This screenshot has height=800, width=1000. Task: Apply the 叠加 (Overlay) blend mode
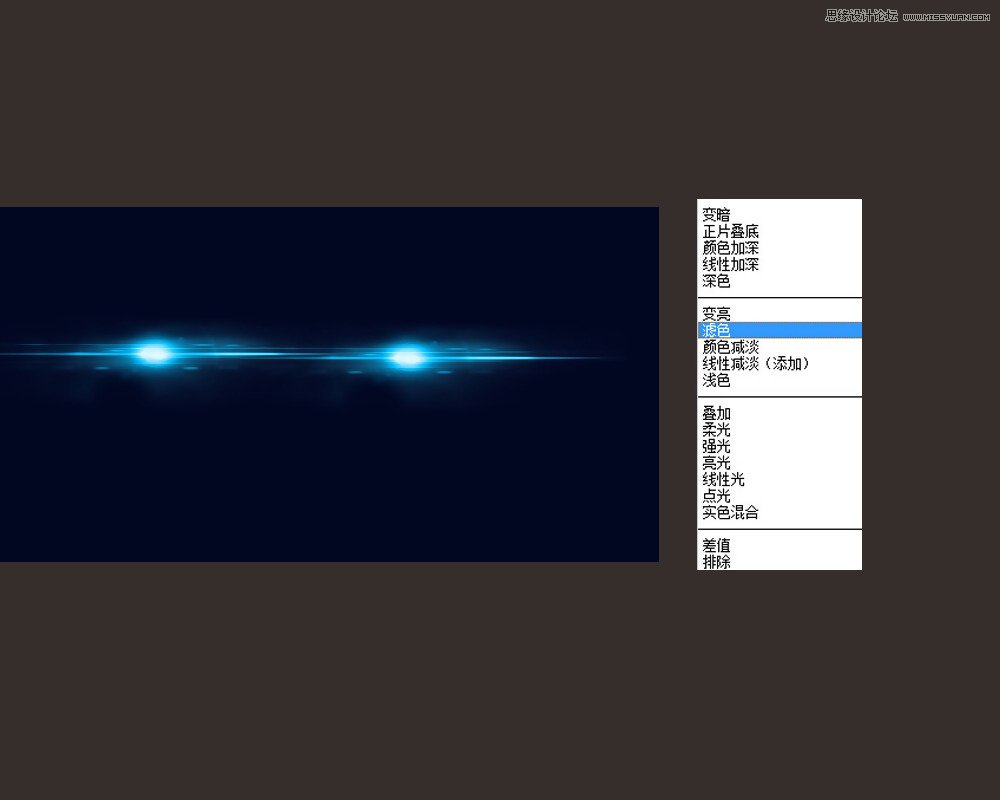point(716,413)
